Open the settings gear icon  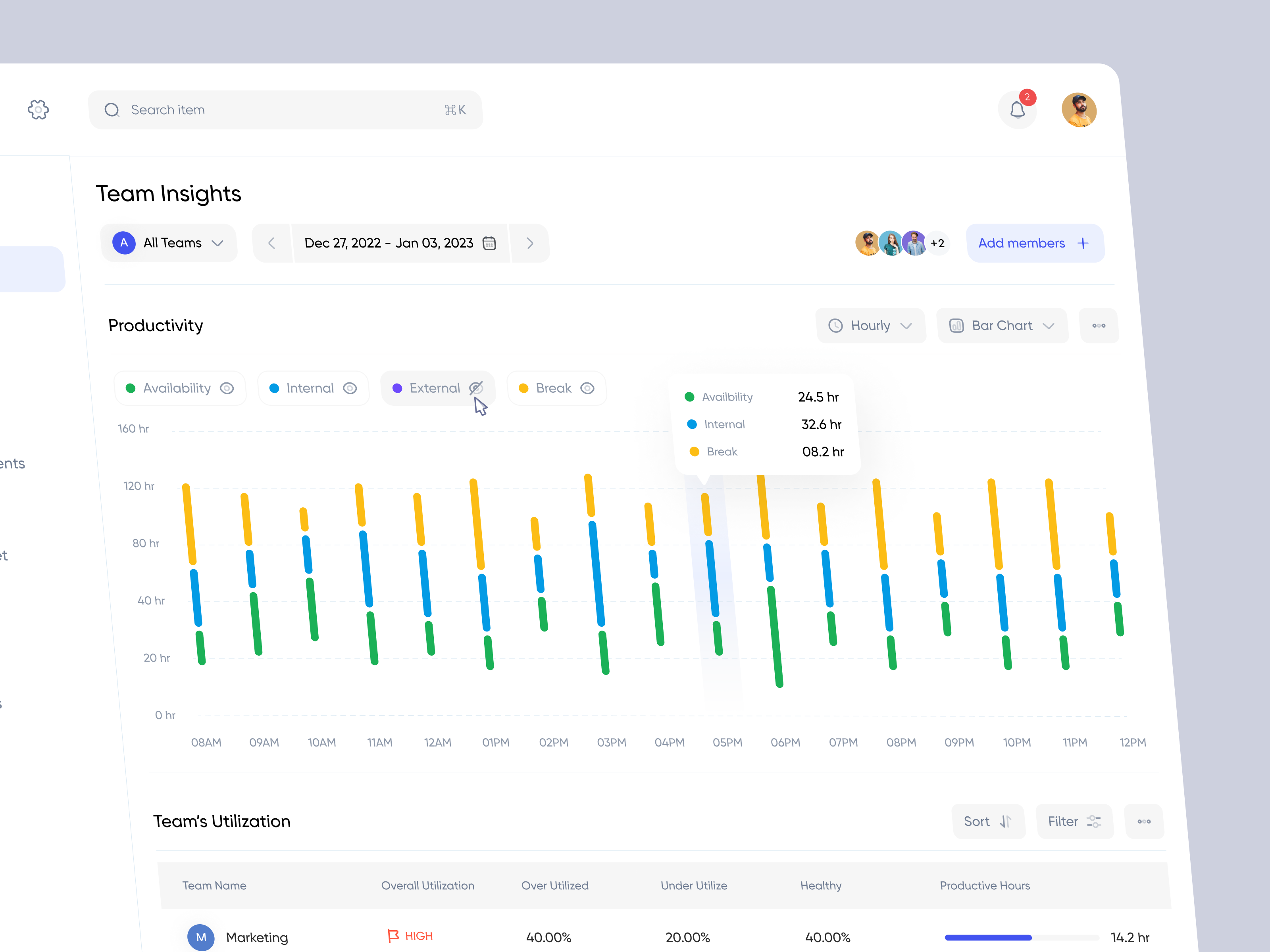coord(38,109)
